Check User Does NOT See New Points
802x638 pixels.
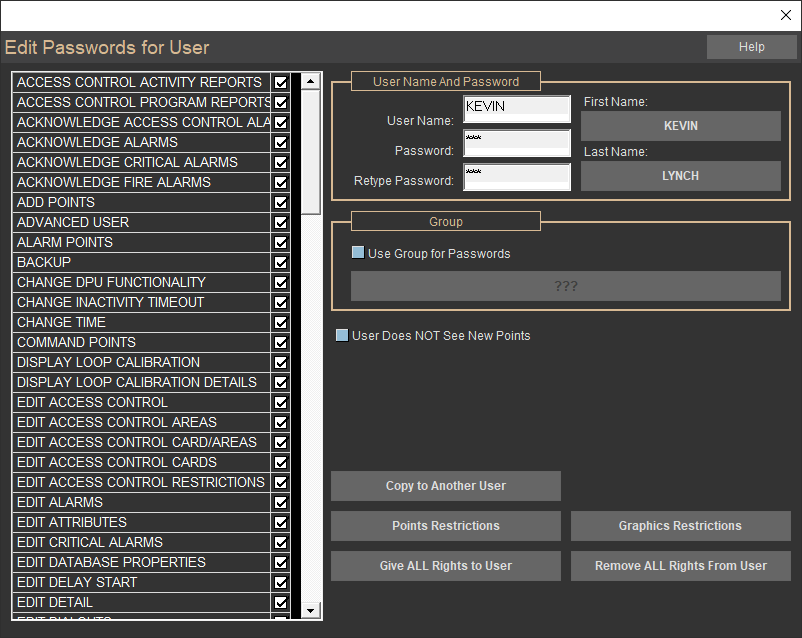343,336
